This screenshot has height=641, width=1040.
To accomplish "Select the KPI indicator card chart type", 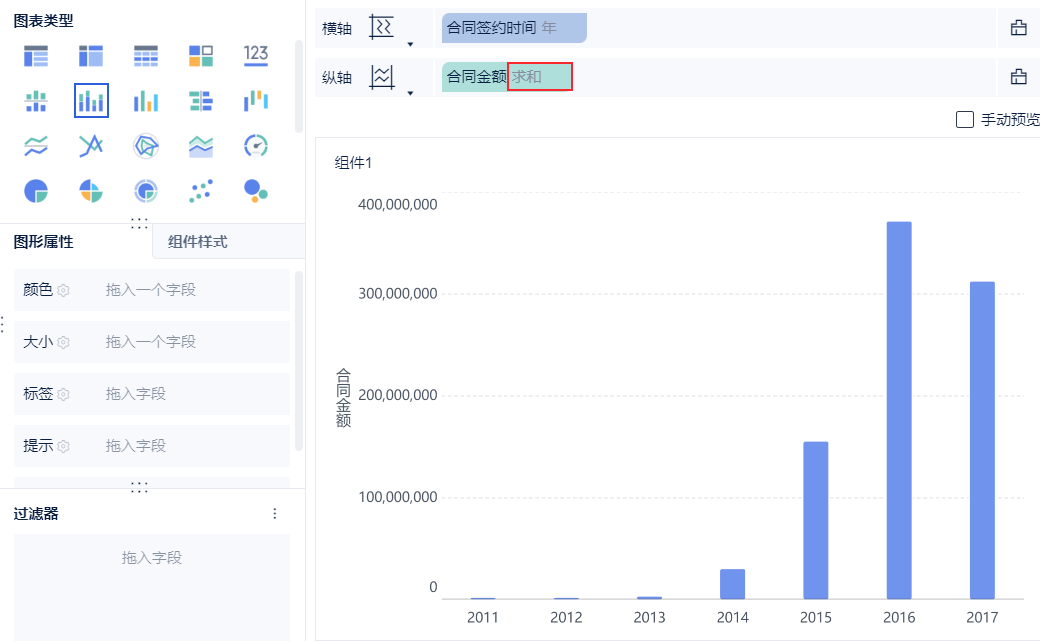I will click(256, 55).
